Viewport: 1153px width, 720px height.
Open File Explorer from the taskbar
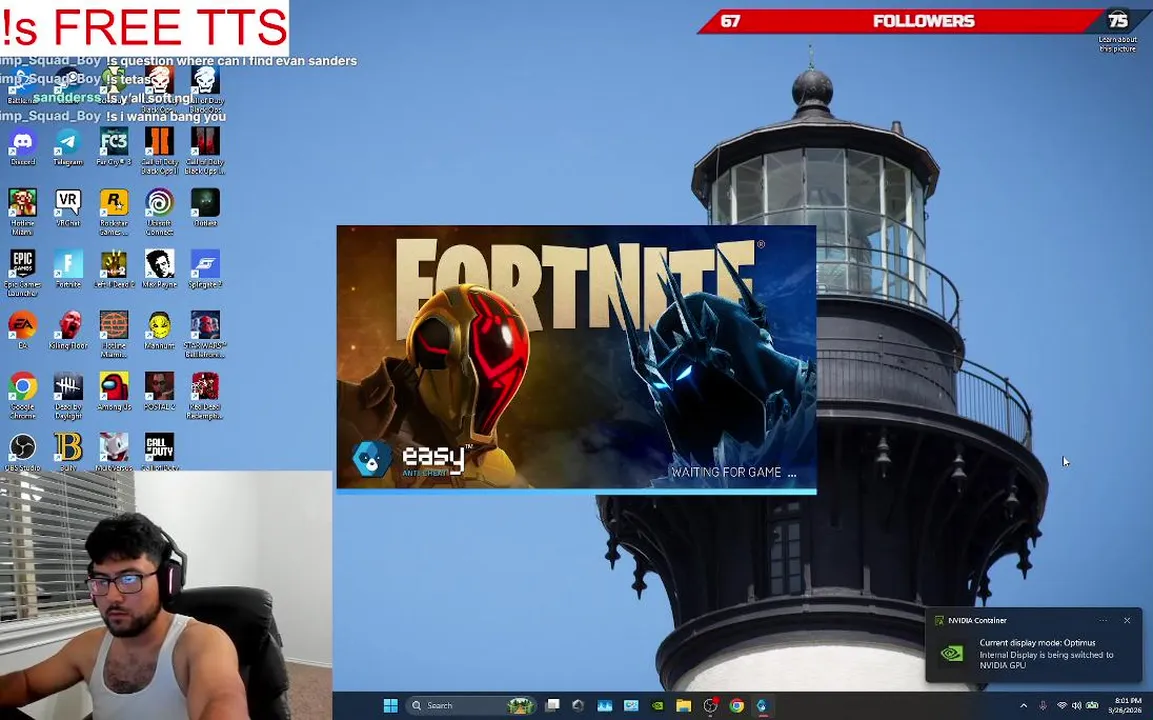pyautogui.click(x=684, y=705)
